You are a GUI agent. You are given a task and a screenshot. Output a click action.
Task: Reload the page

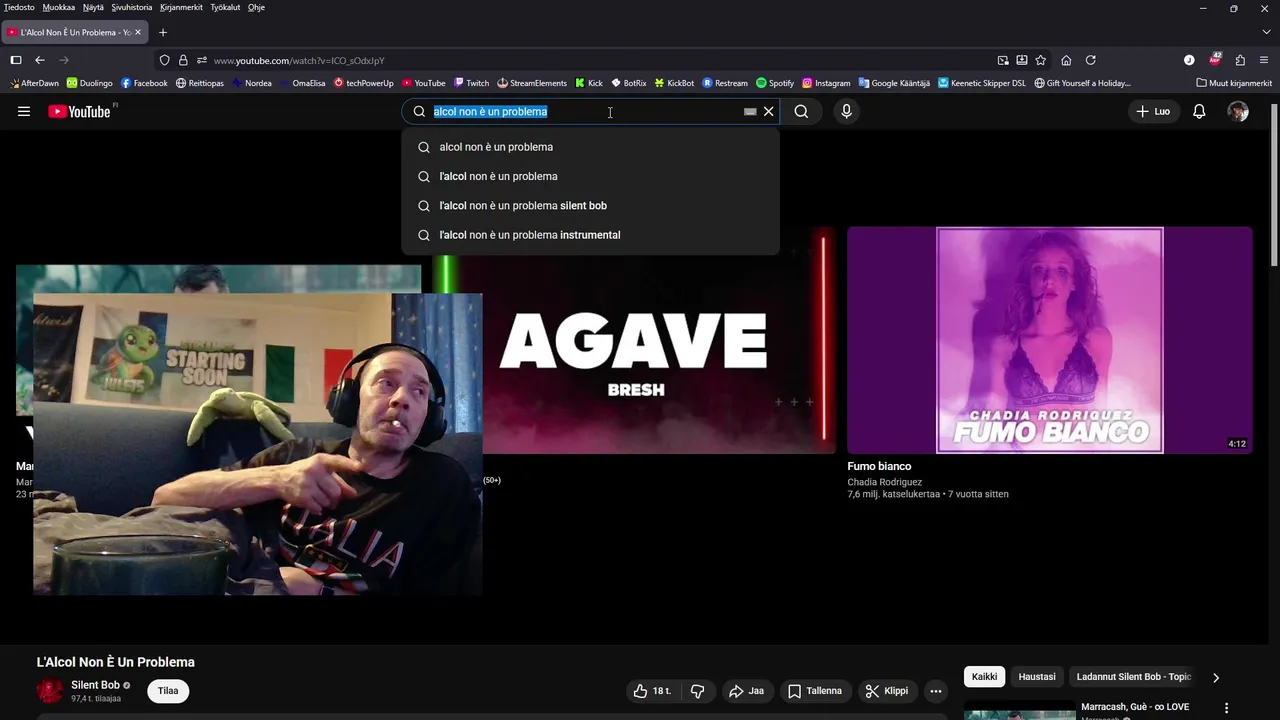[x=1091, y=60]
